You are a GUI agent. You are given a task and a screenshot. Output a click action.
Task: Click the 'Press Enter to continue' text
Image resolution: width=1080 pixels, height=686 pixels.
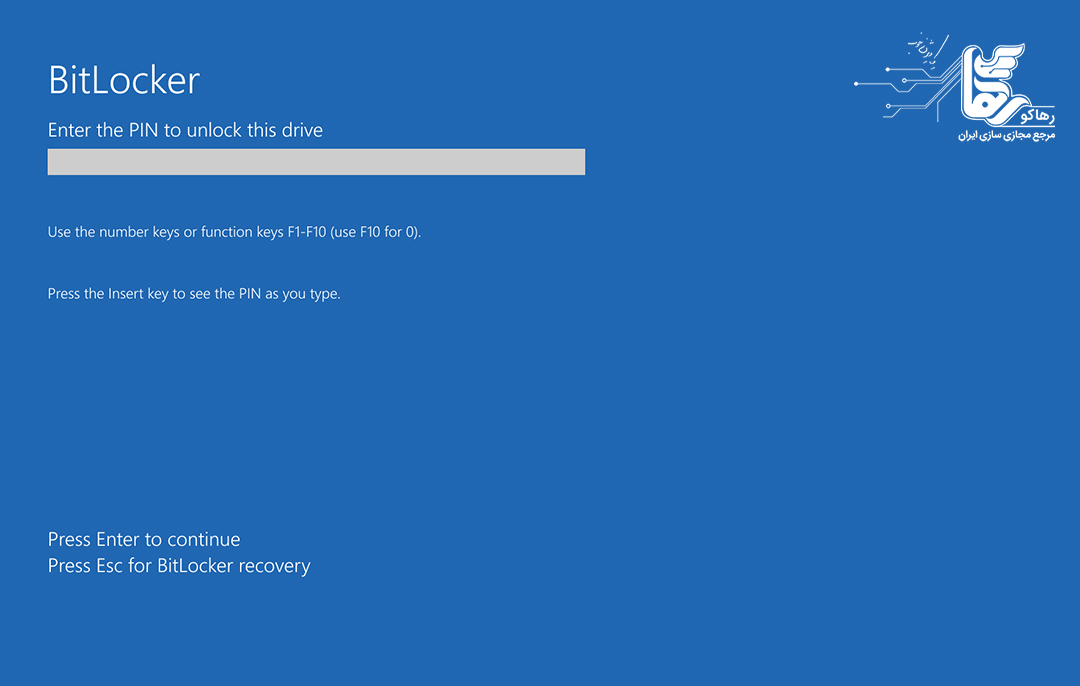144,539
